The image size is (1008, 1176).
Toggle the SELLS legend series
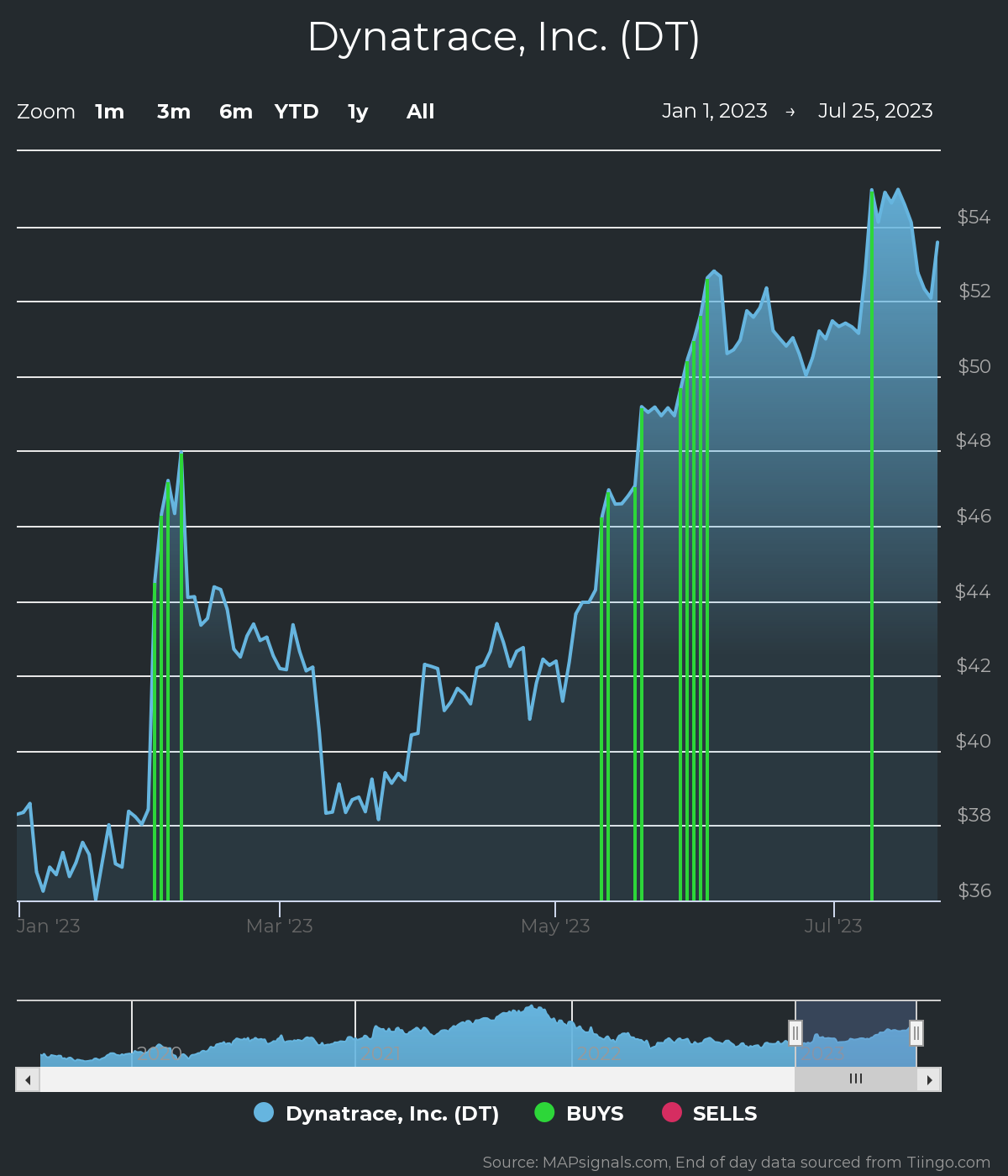pos(710,1113)
